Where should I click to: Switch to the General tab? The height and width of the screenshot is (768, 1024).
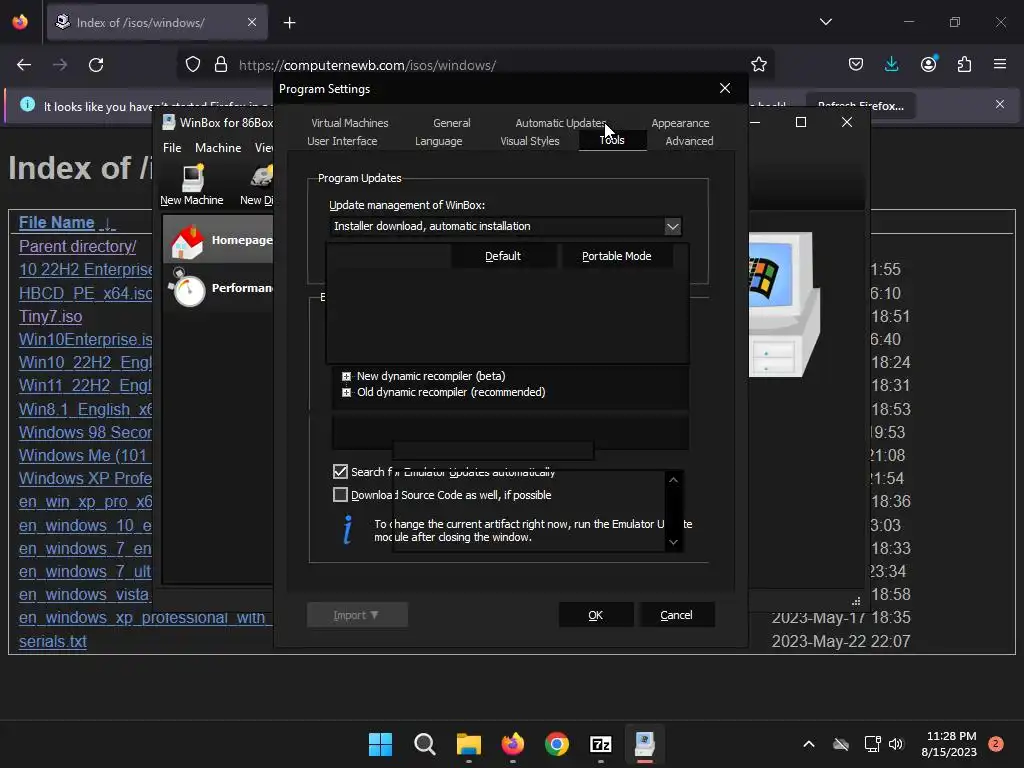(x=451, y=123)
